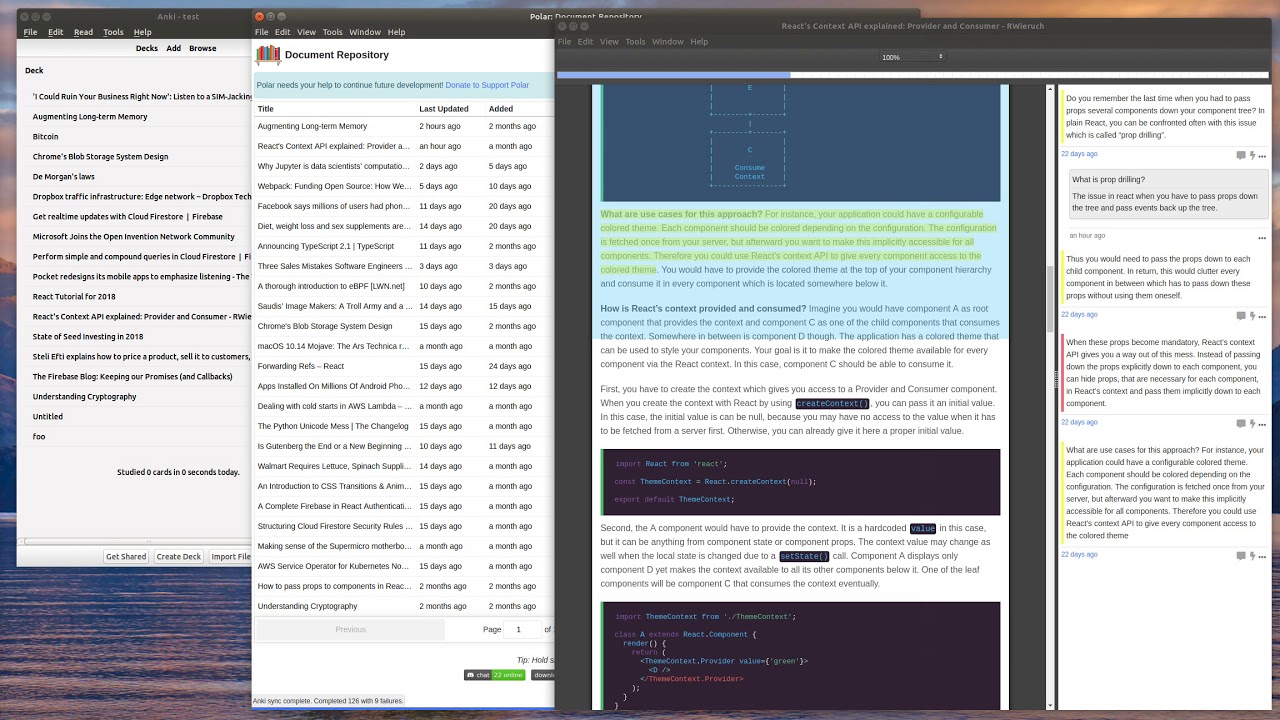
Task: Open View menu in Polar repository window
Action: (x=306, y=32)
